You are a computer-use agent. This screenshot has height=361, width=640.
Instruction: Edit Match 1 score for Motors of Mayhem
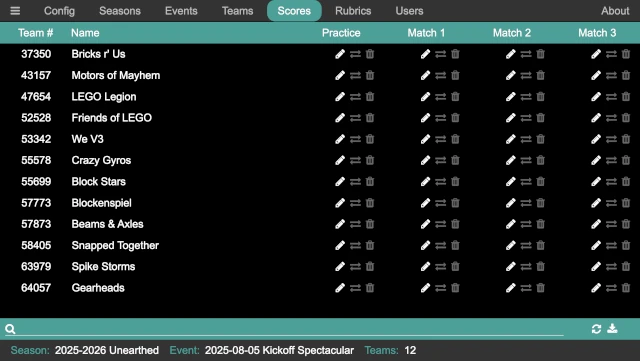(425, 75)
